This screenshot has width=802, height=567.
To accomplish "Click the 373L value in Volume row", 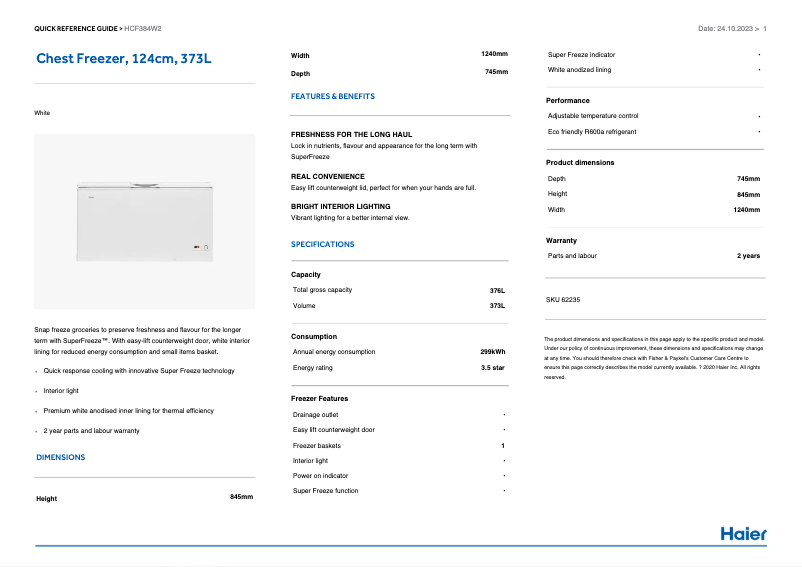I will [x=497, y=306].
